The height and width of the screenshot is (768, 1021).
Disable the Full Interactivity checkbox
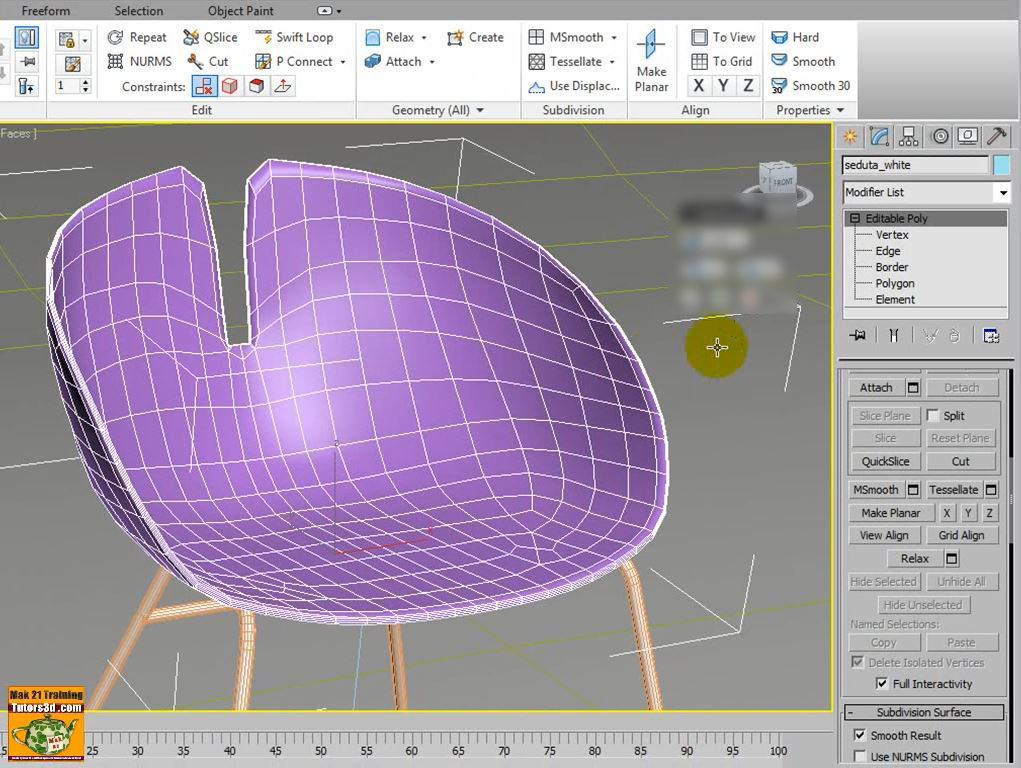tap(882, 683)
